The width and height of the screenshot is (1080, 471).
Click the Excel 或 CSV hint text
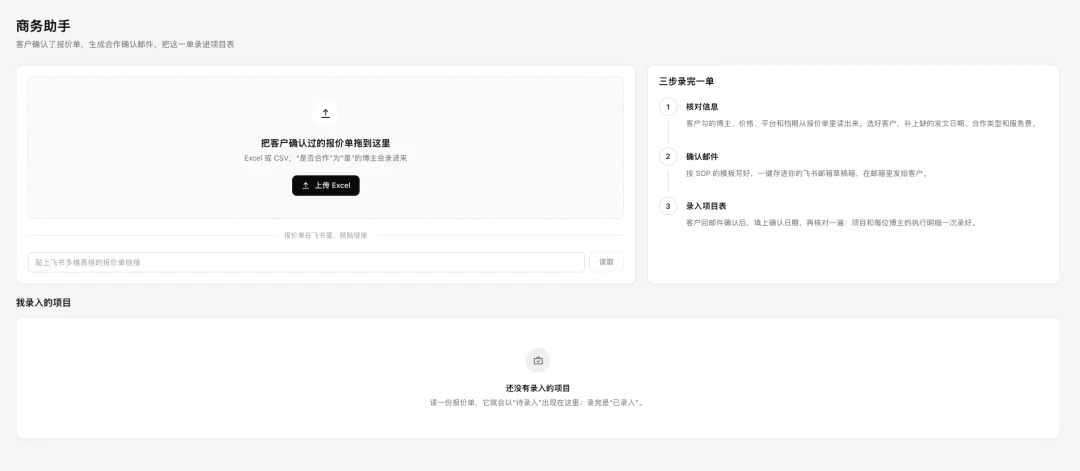[325, 158]
